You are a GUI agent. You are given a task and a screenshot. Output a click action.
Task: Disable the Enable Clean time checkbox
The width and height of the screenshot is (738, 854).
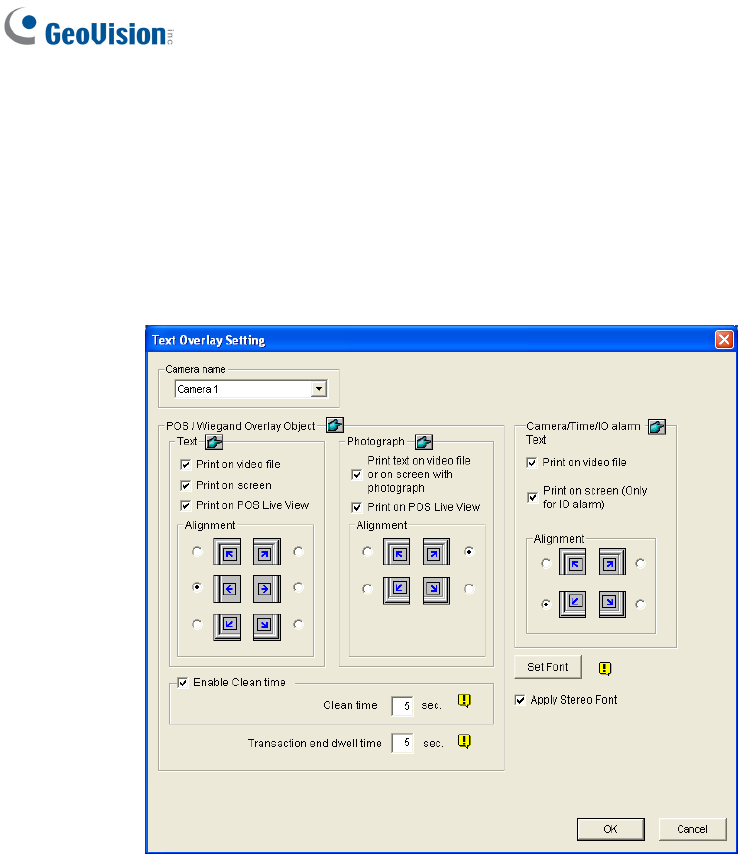coord(183,682)
